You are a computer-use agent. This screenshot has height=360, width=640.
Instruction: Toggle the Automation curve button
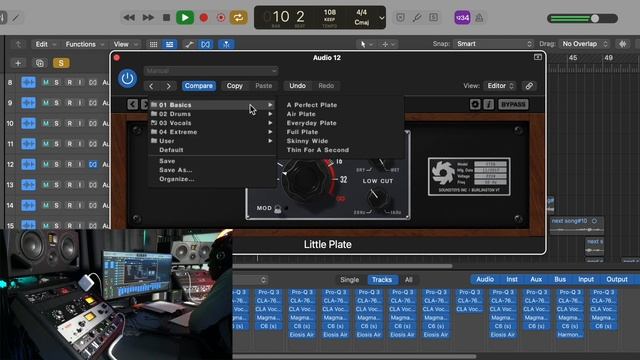click(189, 44)
